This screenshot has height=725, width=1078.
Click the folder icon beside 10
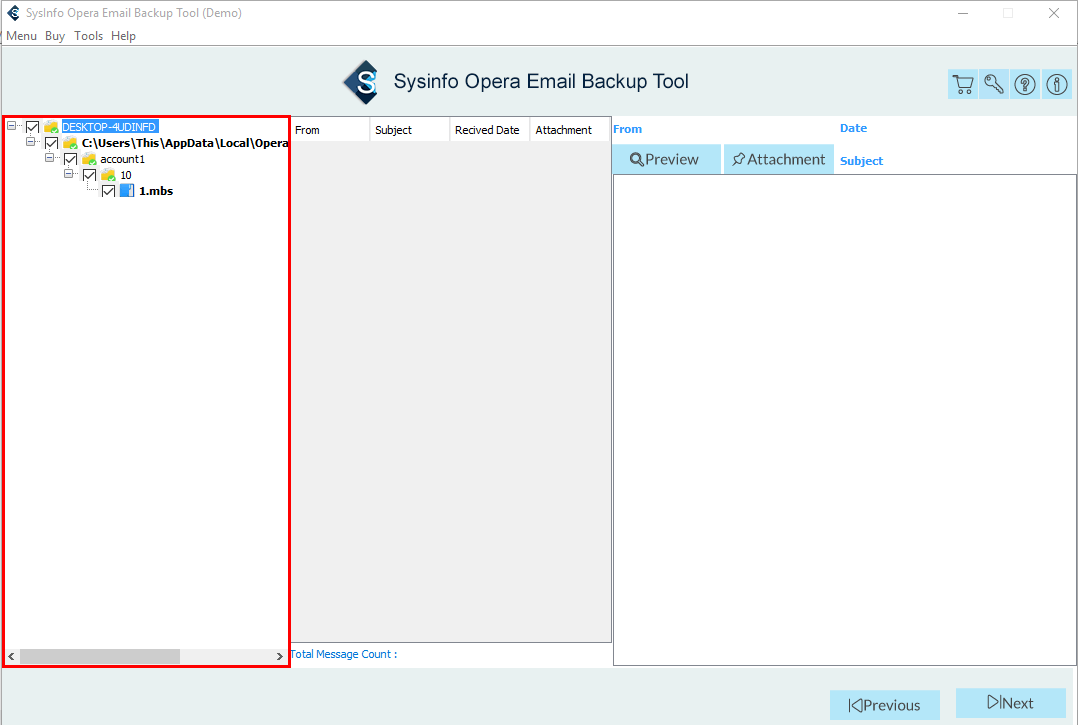click(108, 175)
